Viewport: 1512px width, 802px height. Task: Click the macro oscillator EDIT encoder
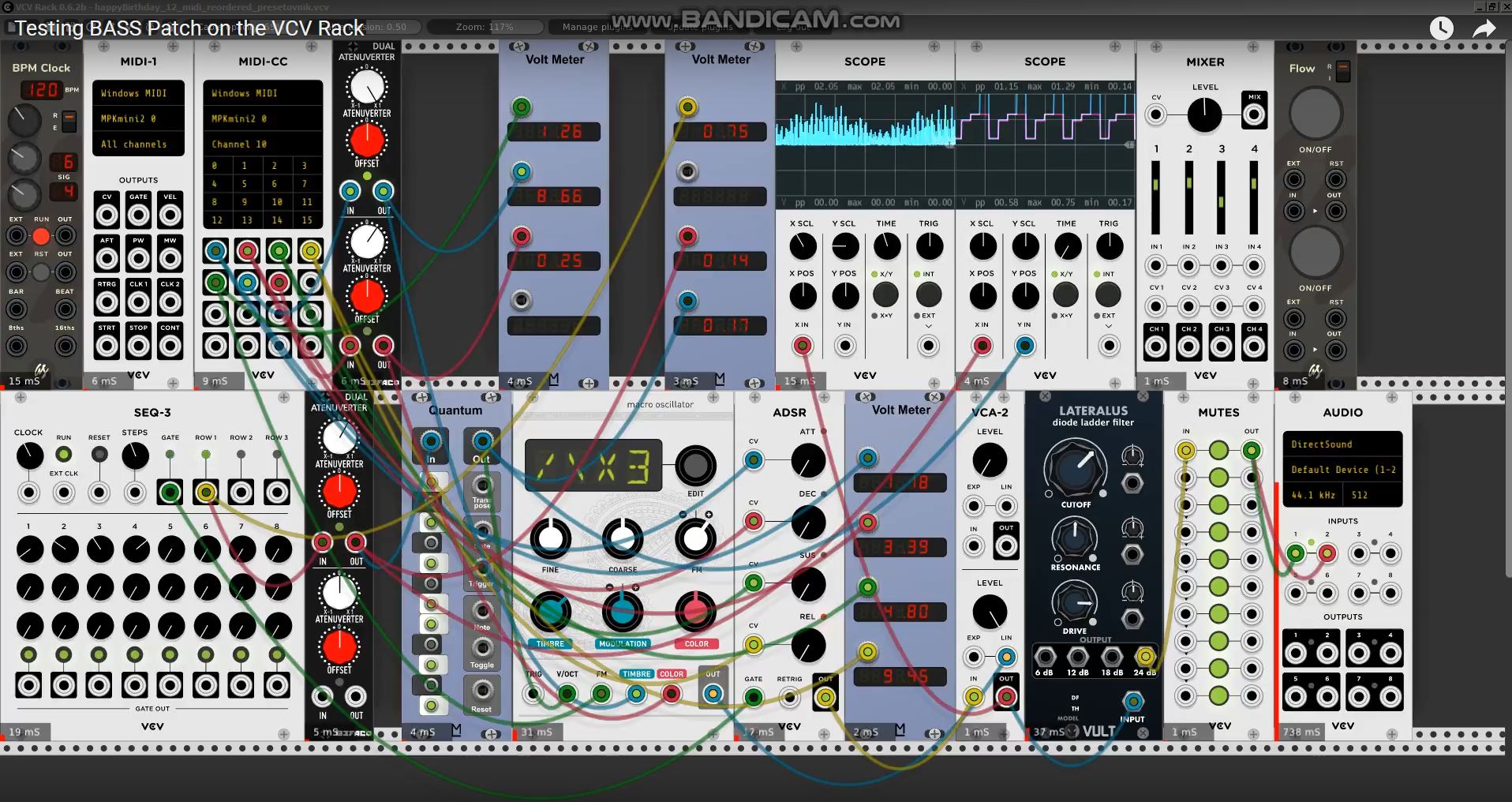(x=695, y=466)
